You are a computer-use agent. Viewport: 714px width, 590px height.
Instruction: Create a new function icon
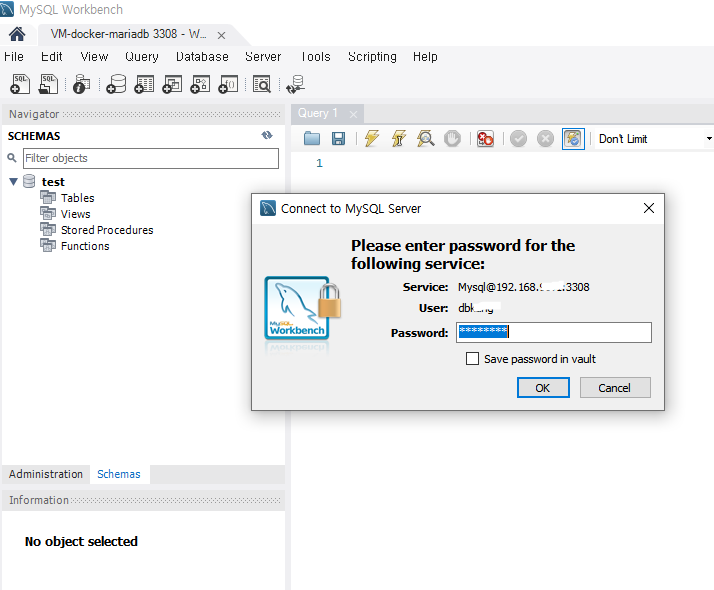point(228,84)
